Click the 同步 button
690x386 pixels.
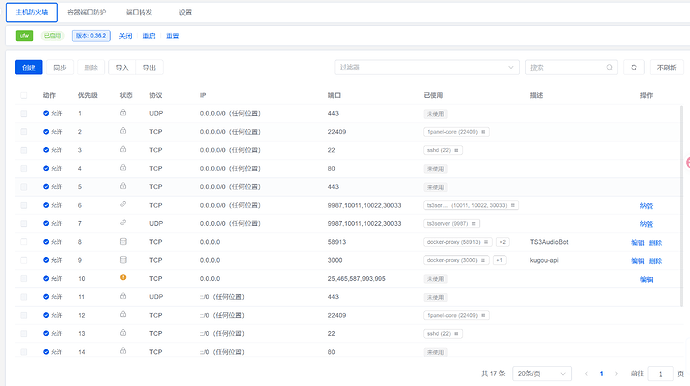[x=60, y=67]
